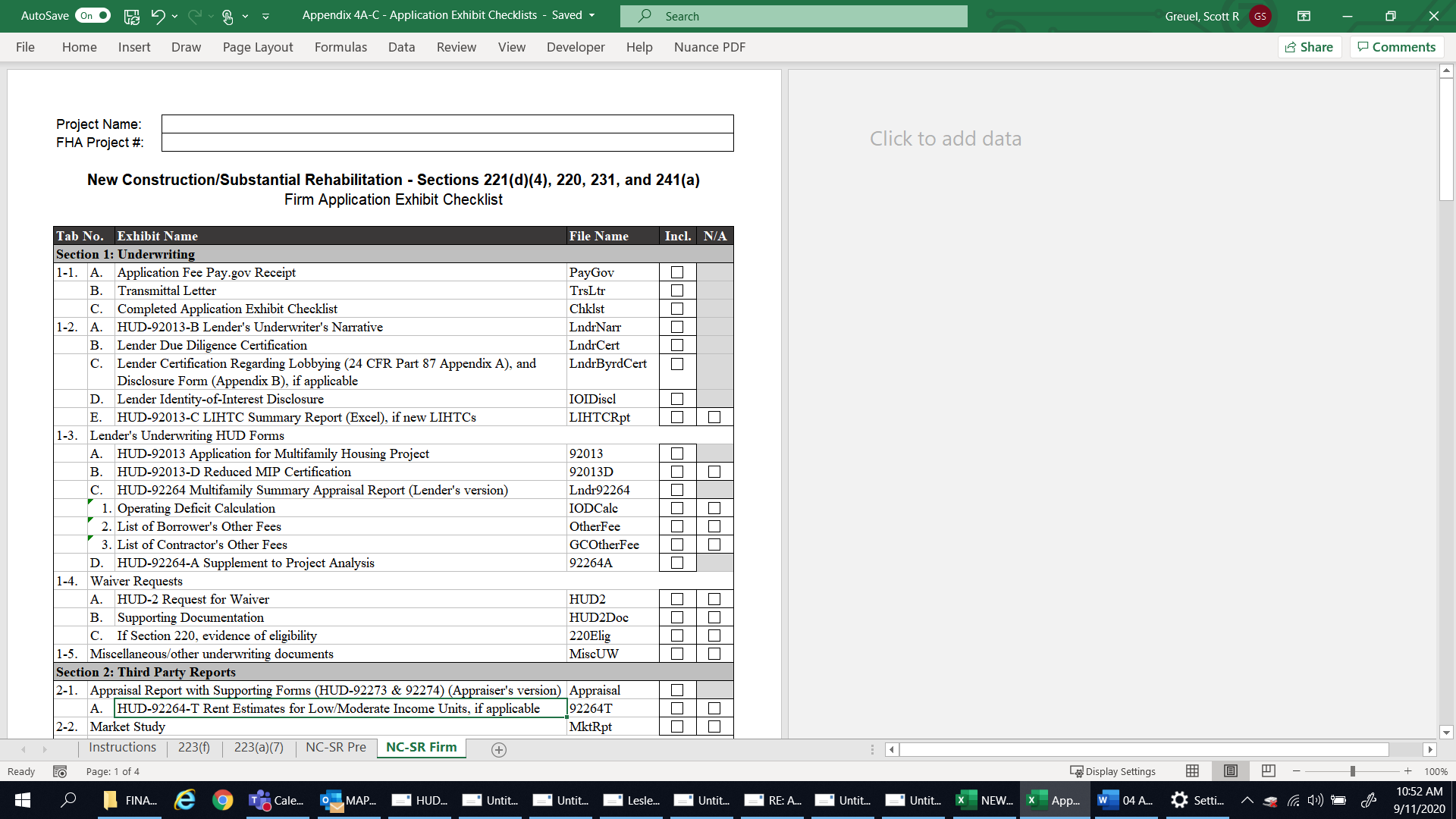Open the file name Saved dropdown arrow
This screenshot has height=819, width=1456.
click(x=592, y=16)
